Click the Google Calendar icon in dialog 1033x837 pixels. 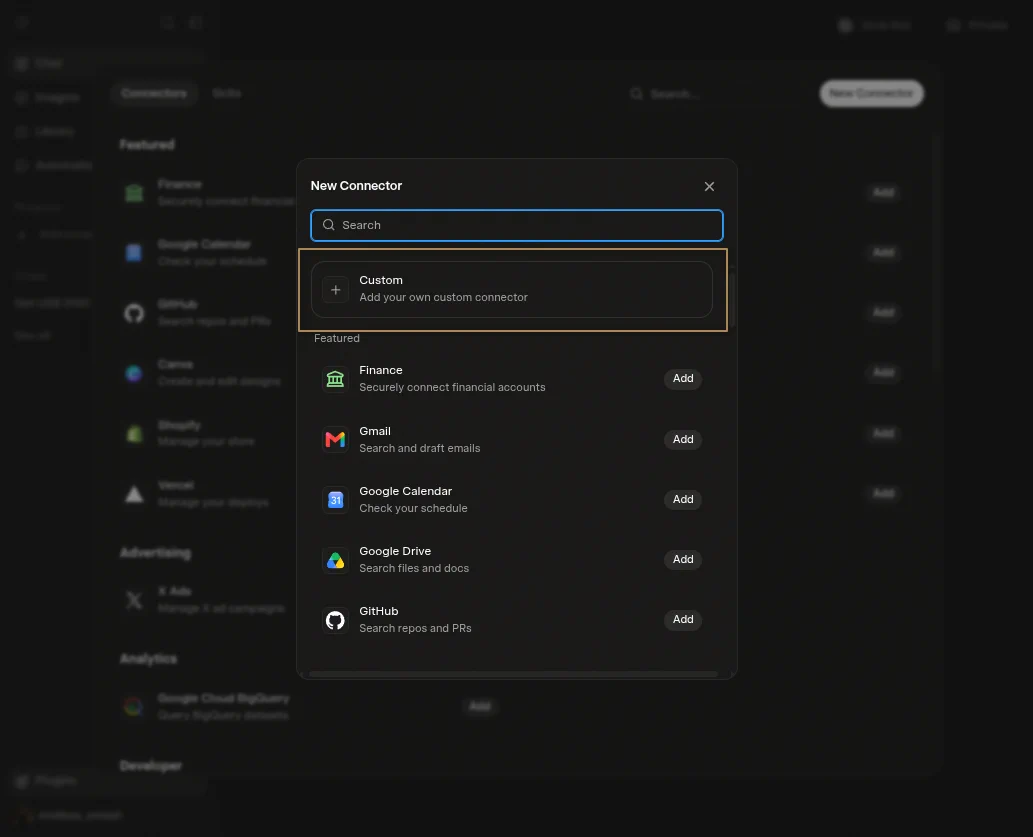(x=335, y=500)
